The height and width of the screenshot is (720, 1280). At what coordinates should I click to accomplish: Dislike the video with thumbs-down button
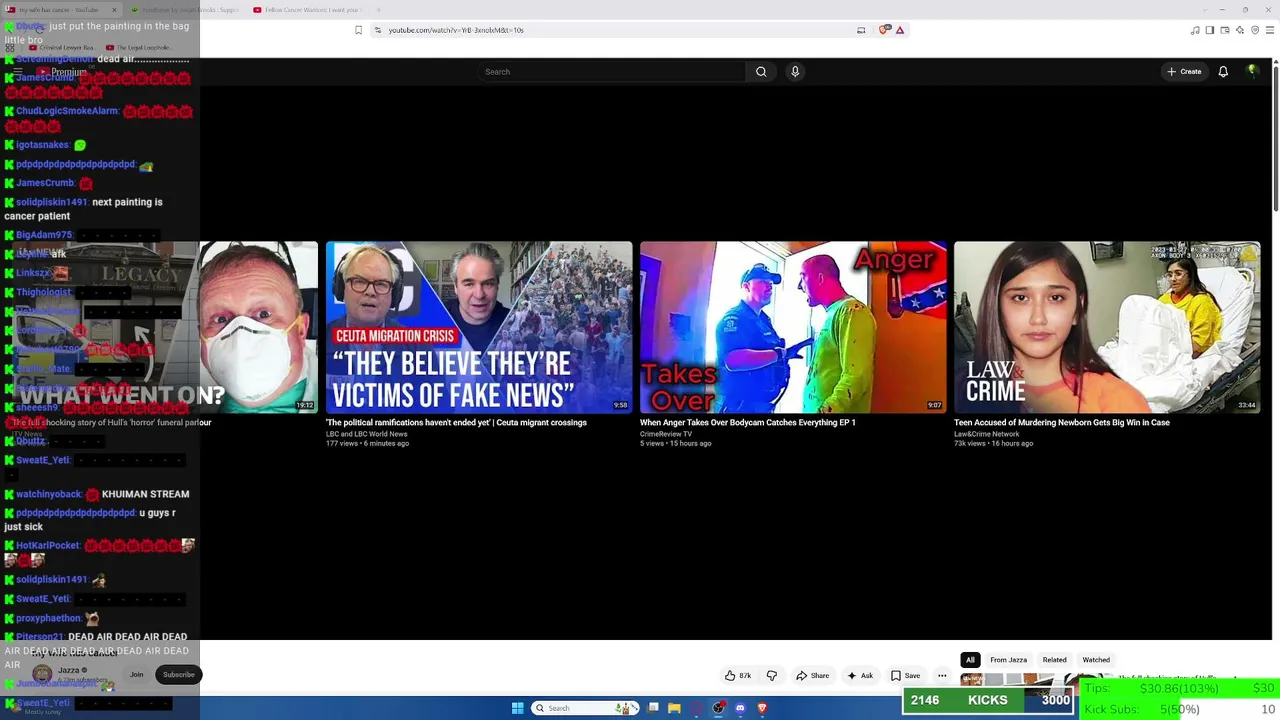tap(772, 676)
